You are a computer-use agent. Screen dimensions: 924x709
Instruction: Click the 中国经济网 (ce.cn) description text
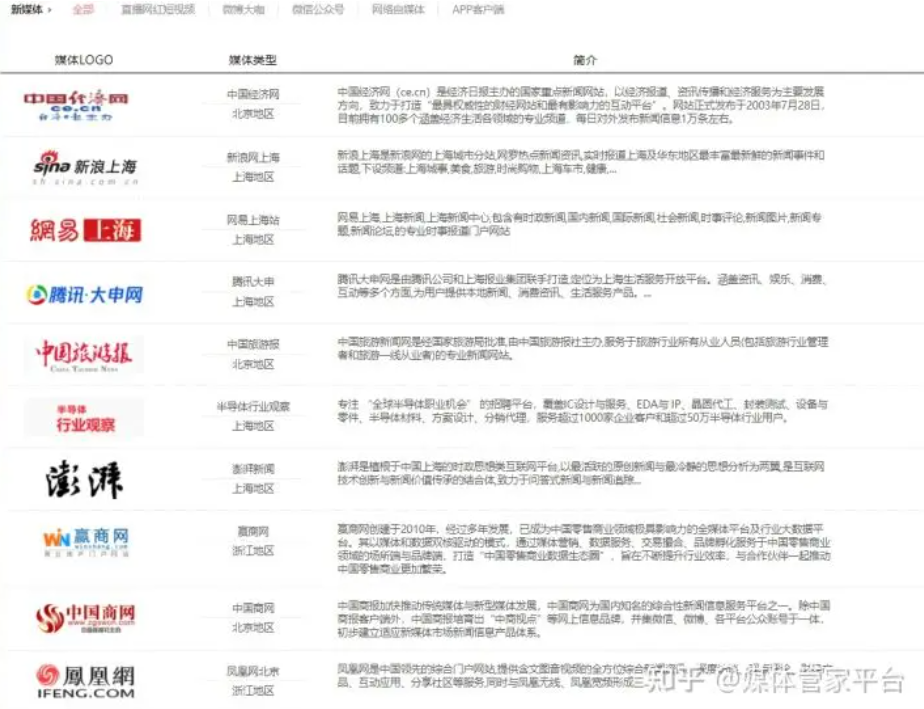(x=582, y=105)
